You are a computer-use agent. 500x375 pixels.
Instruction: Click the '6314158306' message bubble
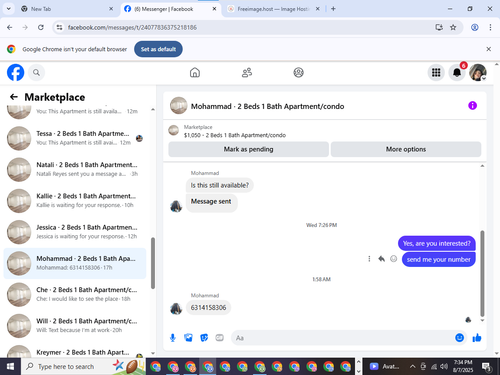(x=208, y=307)
